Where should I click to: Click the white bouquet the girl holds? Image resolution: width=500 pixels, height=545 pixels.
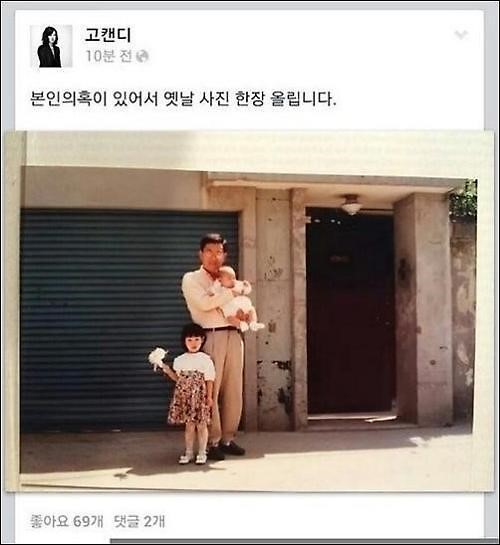point(157,359)
